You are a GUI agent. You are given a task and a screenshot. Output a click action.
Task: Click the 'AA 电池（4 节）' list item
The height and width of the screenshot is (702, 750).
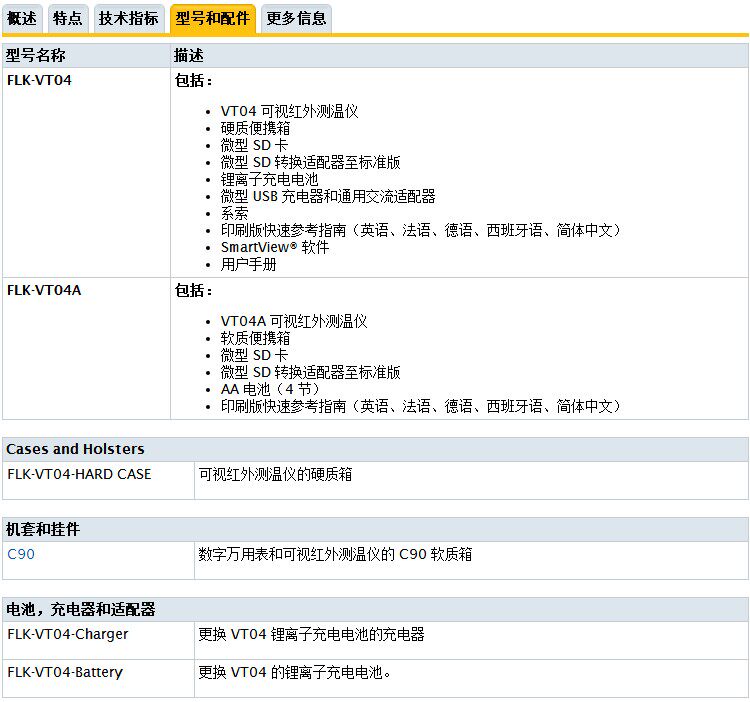coord(270,389)
